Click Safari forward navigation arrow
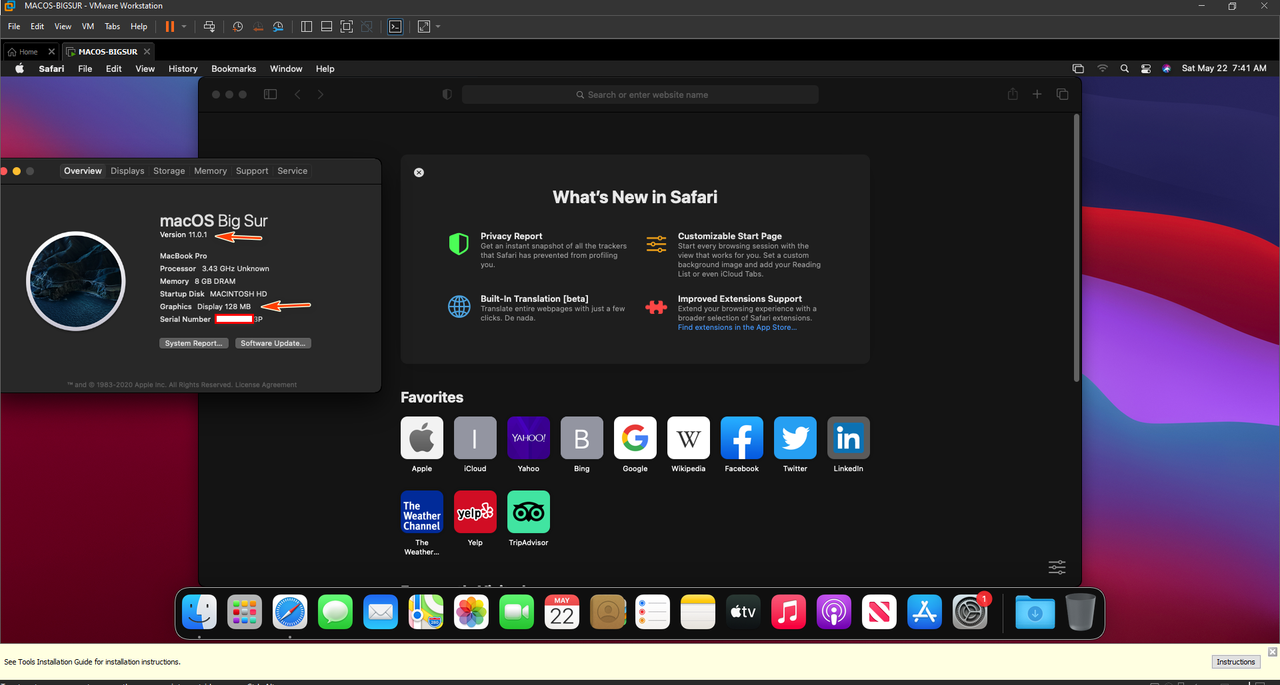 tap(321, 94)
